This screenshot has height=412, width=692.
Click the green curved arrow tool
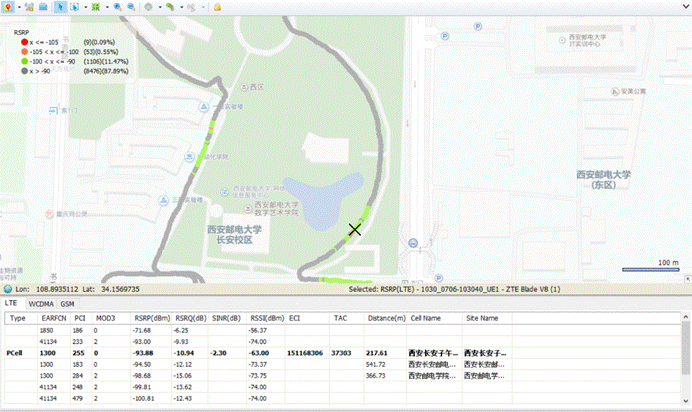(170, 7)
